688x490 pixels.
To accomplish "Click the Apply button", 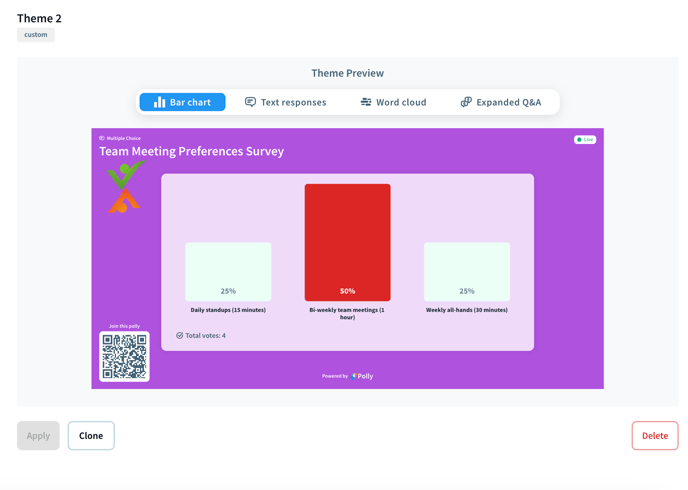I will click(38, 436).
